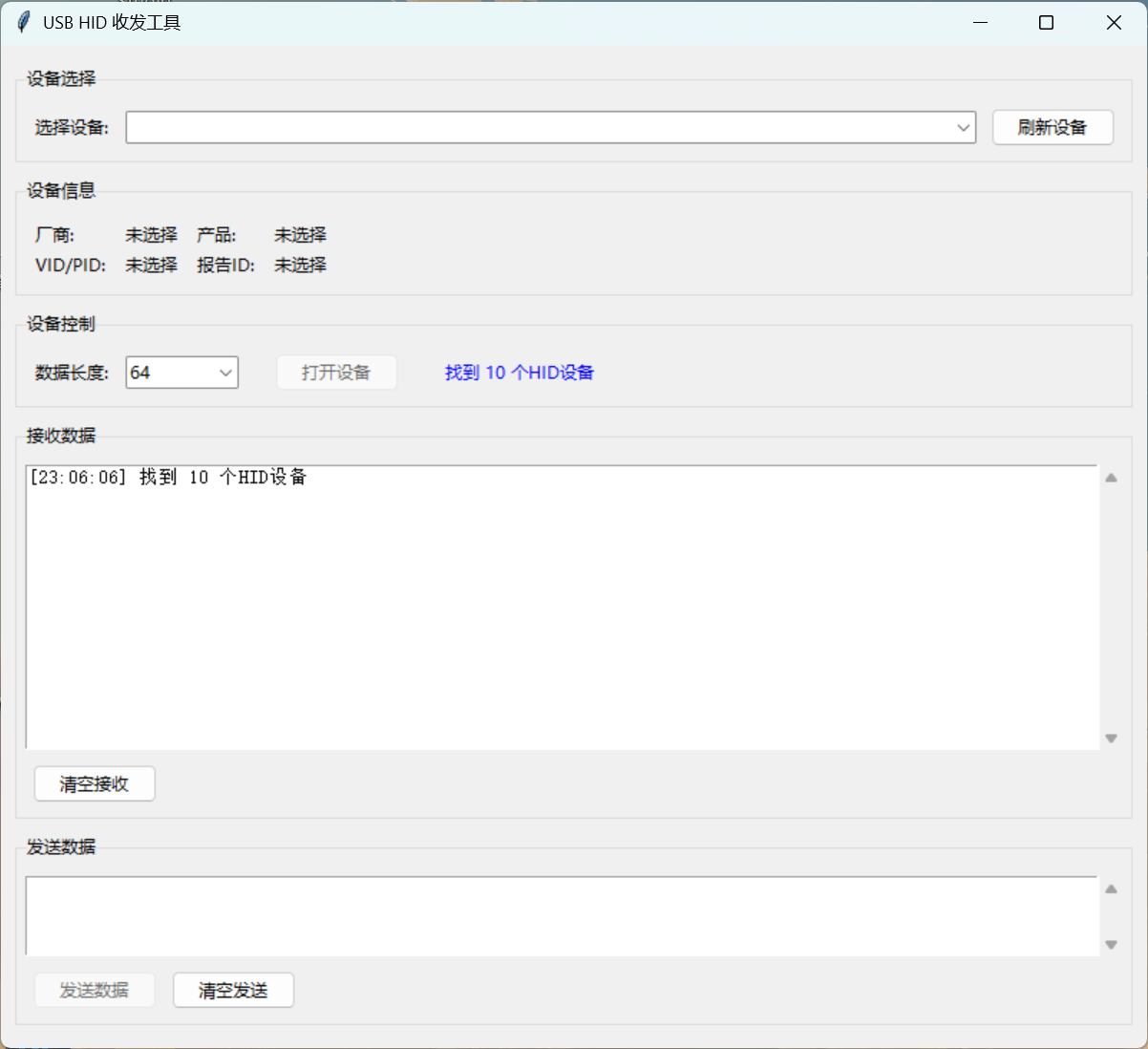
Task: Click the 发送数据 send button
Action: click(x=95, y=991)
